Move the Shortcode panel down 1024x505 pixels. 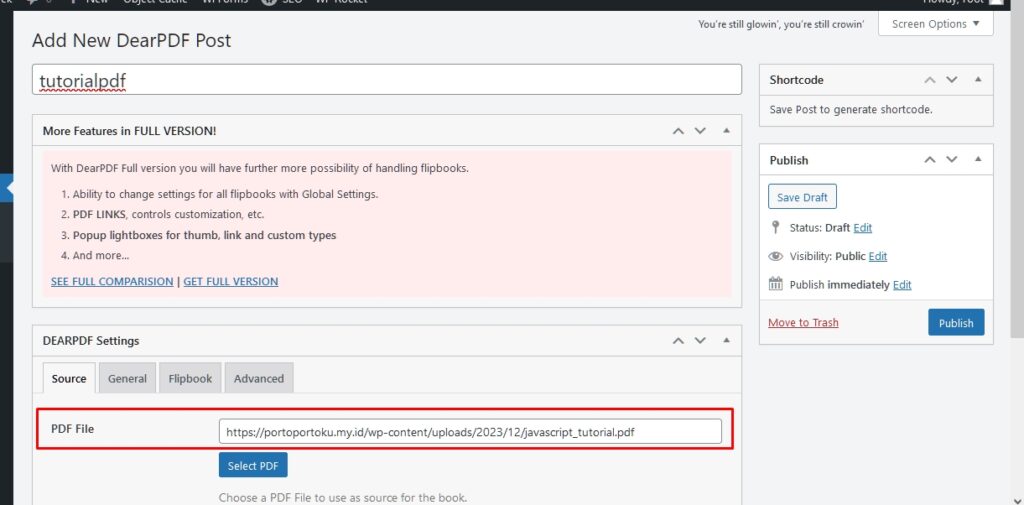(952, 80)
